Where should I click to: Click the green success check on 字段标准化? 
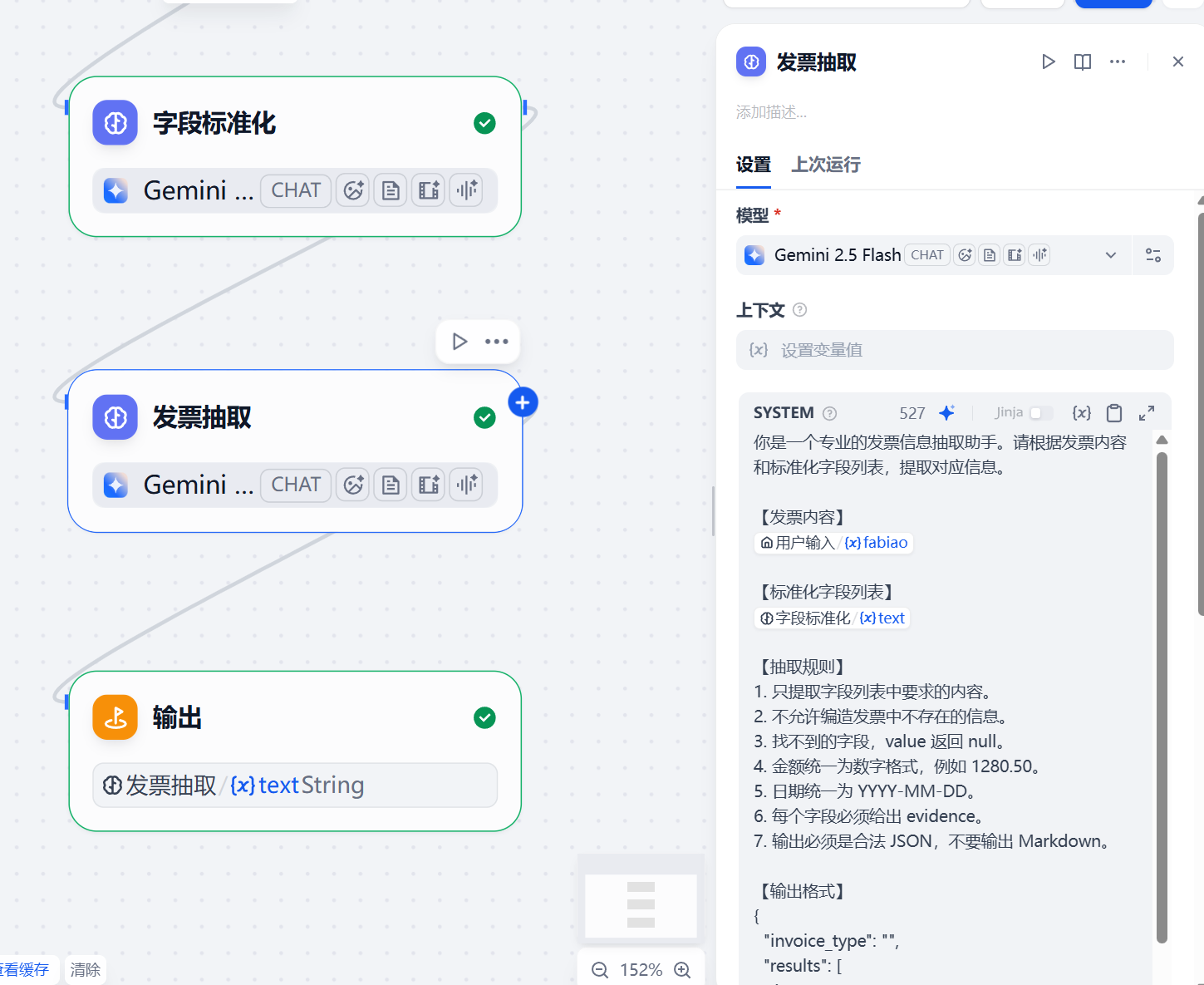(484, 123)
